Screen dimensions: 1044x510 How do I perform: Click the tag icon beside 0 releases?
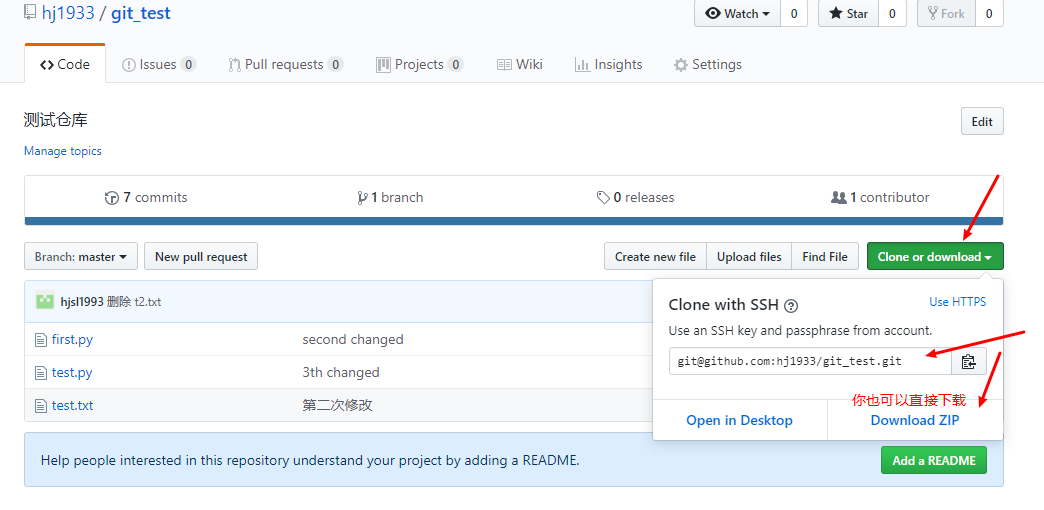603,198
